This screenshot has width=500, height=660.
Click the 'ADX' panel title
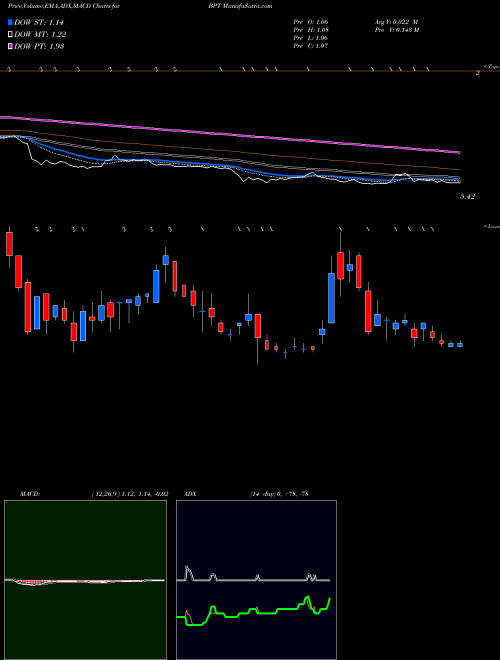pos(191,494)
